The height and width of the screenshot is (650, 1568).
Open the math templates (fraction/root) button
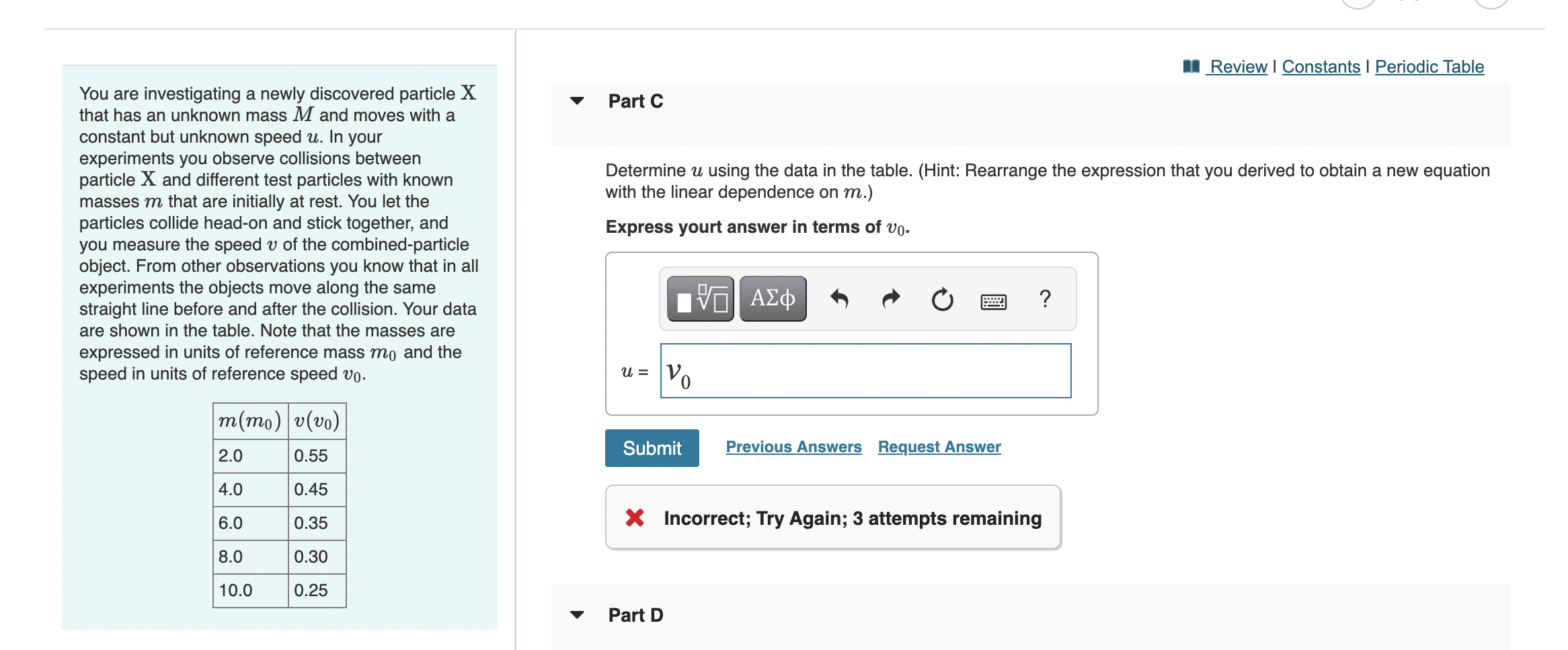700,299
